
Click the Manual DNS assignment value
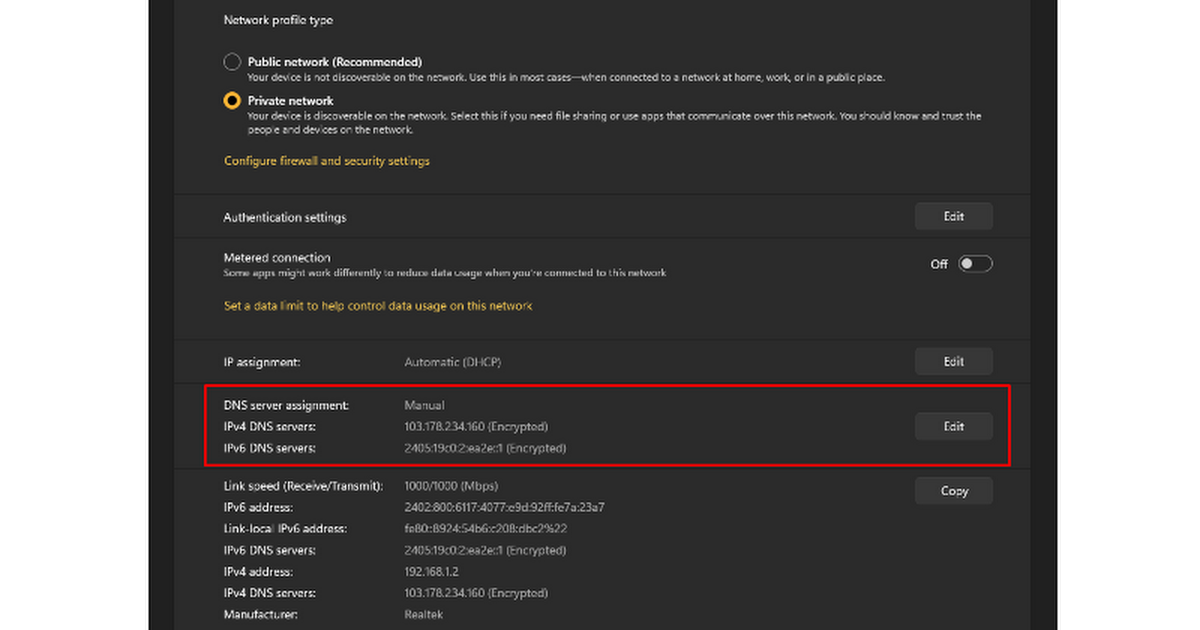[424, 406]
